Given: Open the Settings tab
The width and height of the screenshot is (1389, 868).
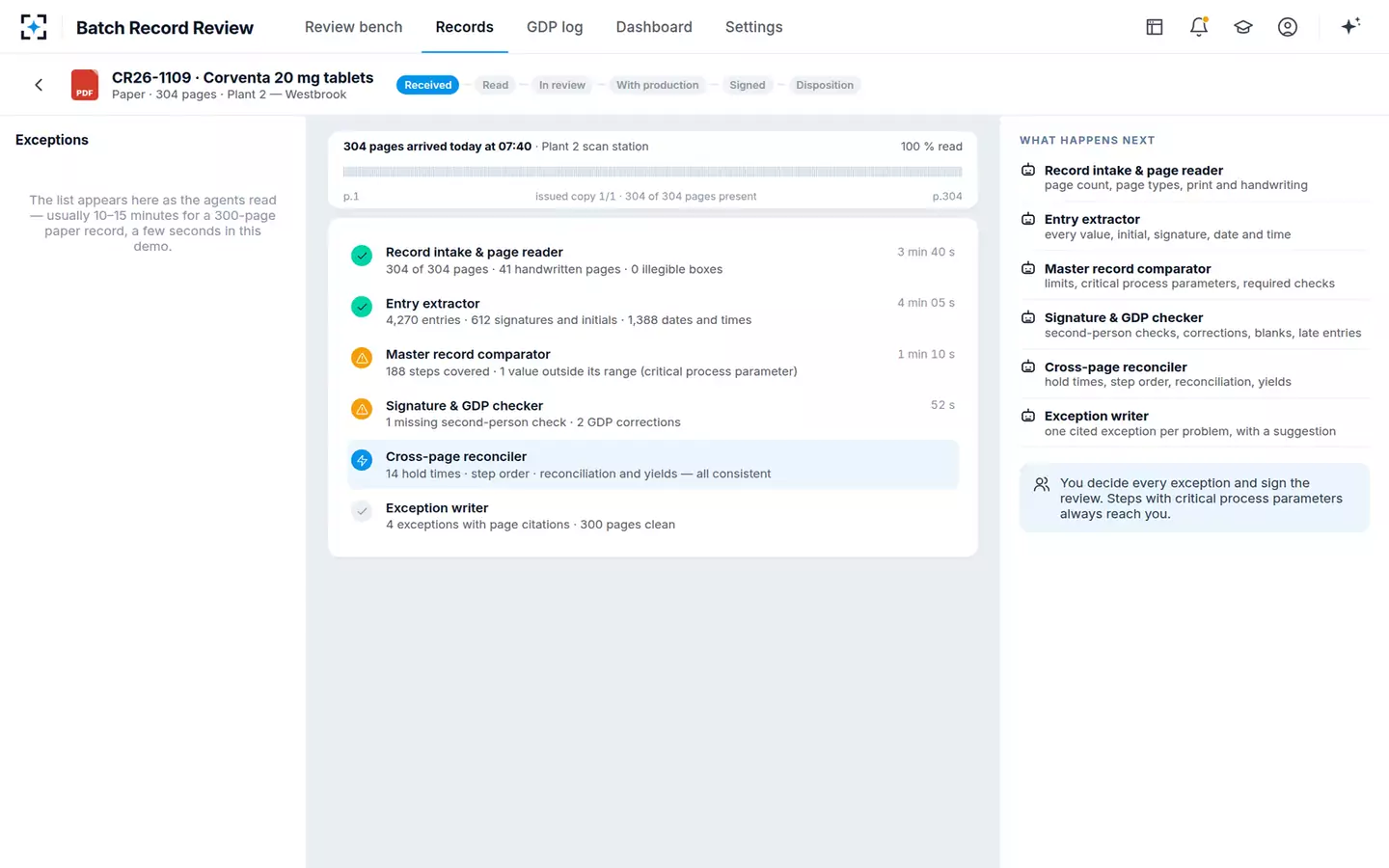Looking at the screenshot, I should (754, 27).
